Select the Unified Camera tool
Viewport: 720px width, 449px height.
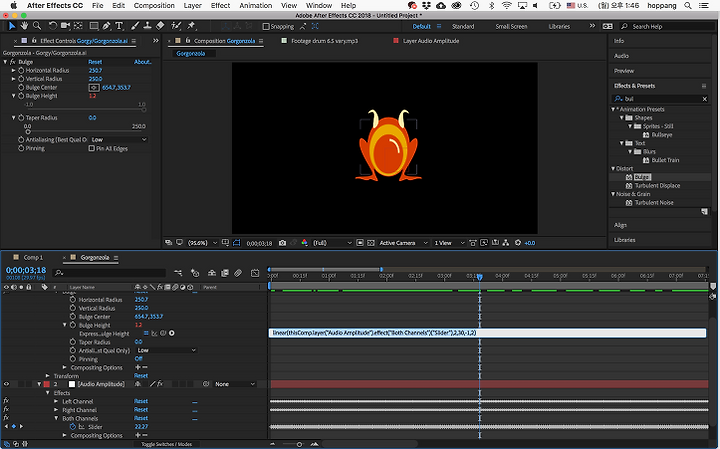[65, 26]
